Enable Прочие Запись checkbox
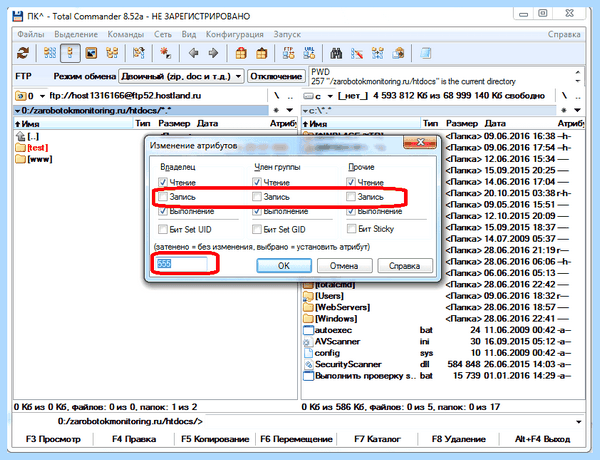 point(351,197)
